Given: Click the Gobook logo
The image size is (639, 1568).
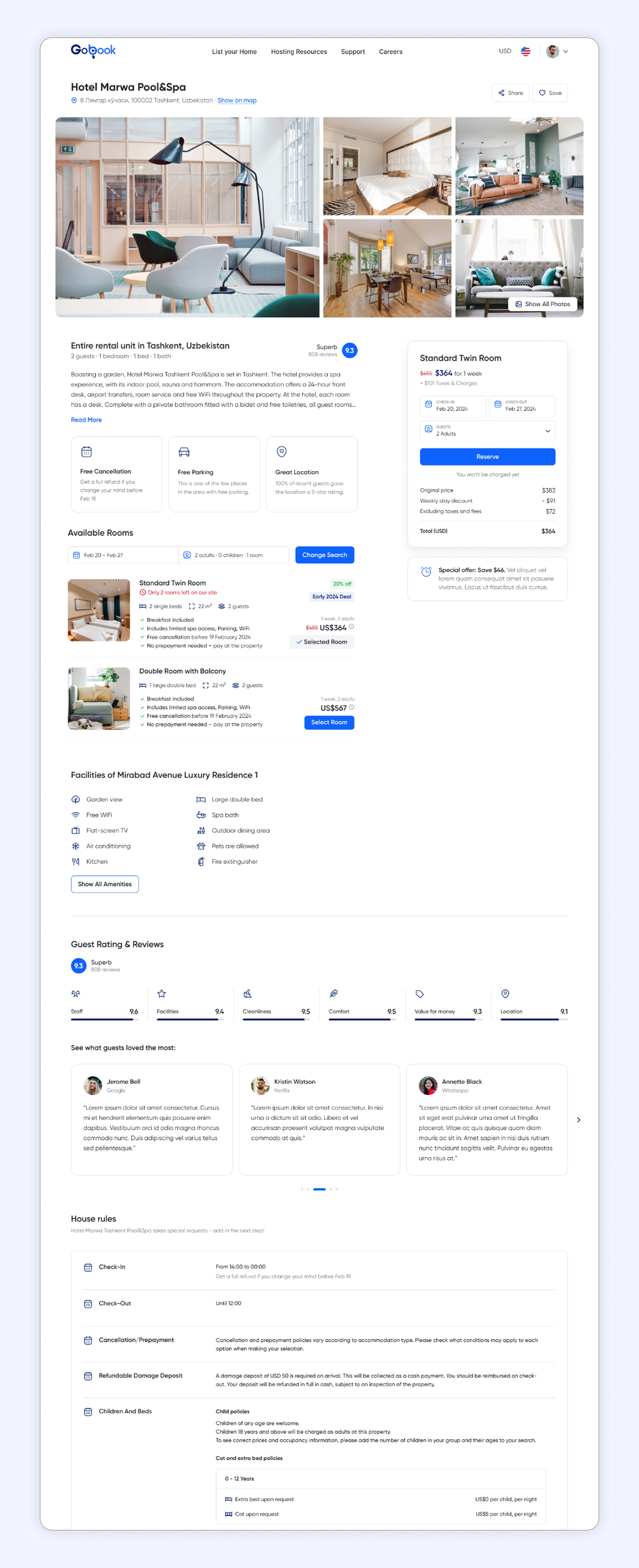Looking at the screenshot, I should (93, 51).
